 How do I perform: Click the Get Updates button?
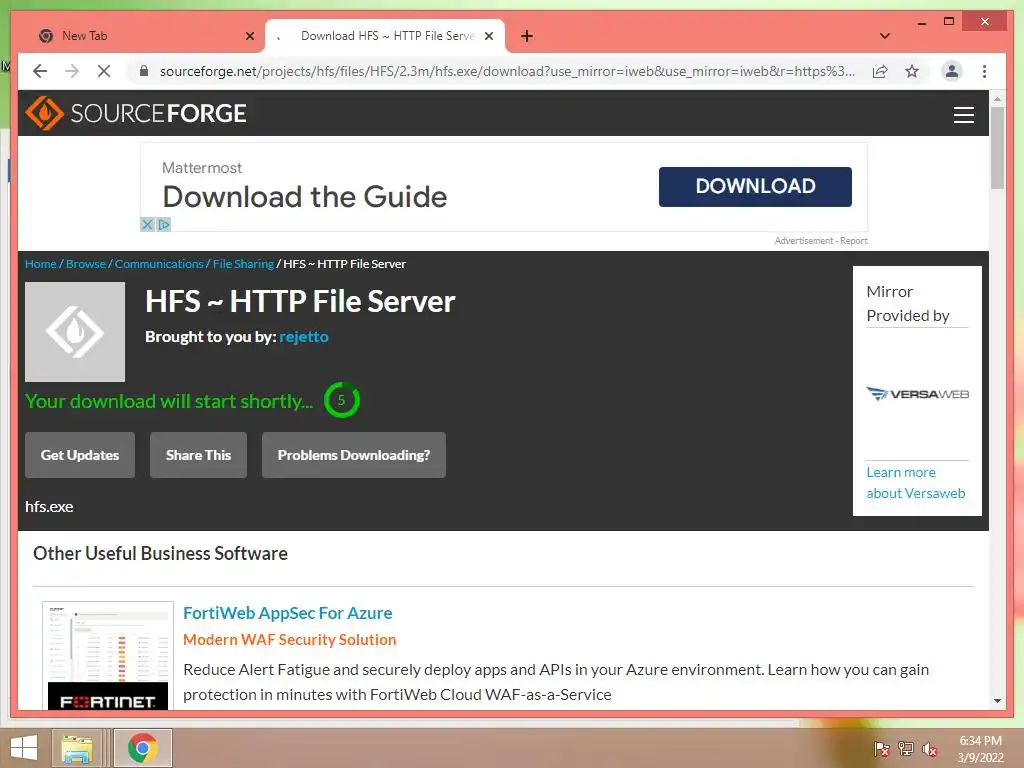point(80,455)
